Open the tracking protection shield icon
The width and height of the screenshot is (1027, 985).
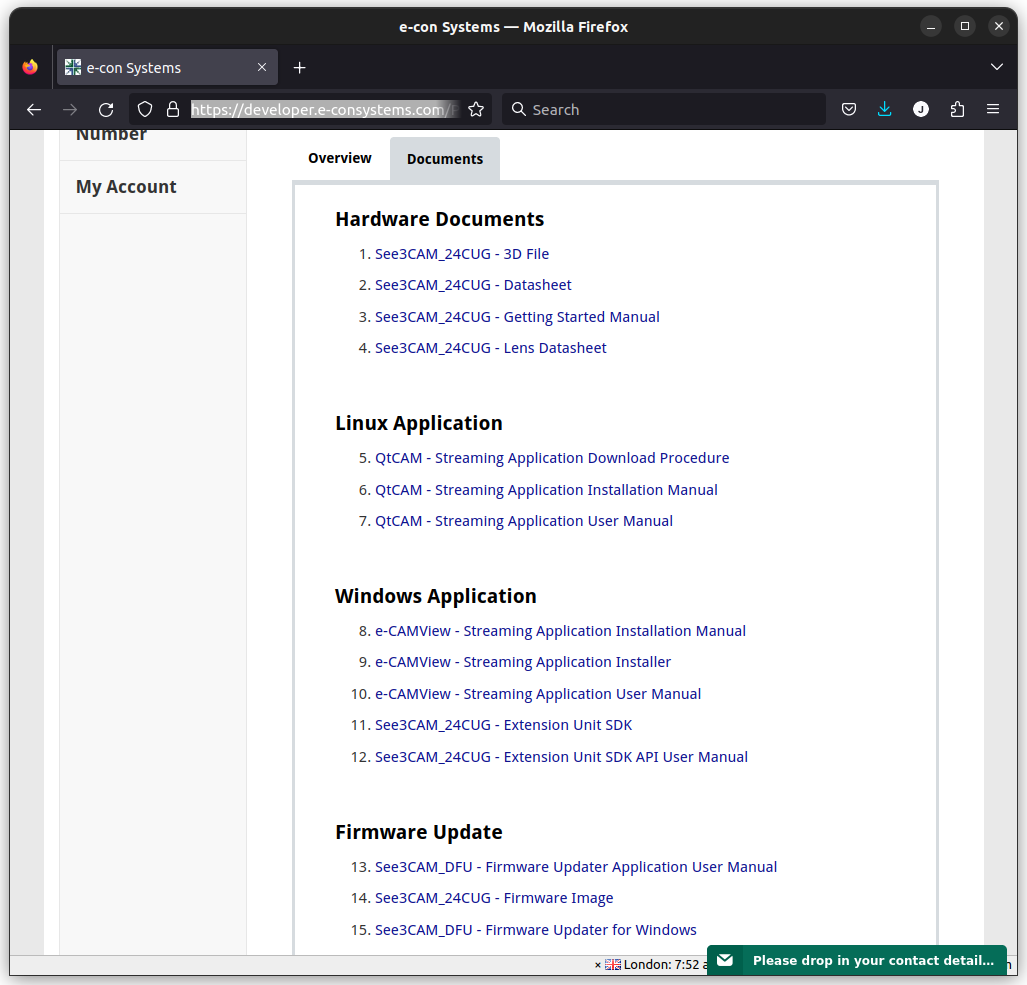point(145,109)
